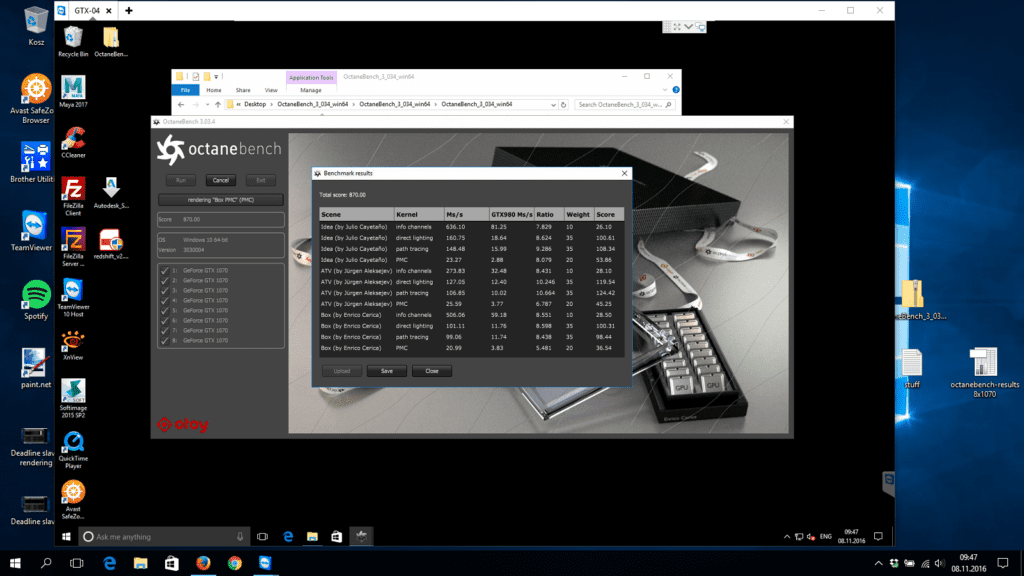This screenshot has height=576, width=1024.
Task: Open the Spotify desktop icon
Action: [36, 300]
